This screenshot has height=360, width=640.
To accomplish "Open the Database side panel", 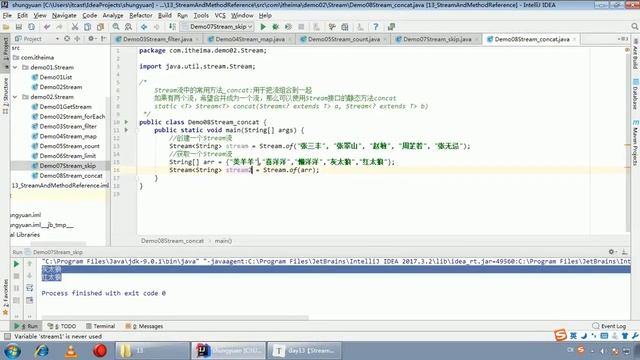I will click(635, 94).
